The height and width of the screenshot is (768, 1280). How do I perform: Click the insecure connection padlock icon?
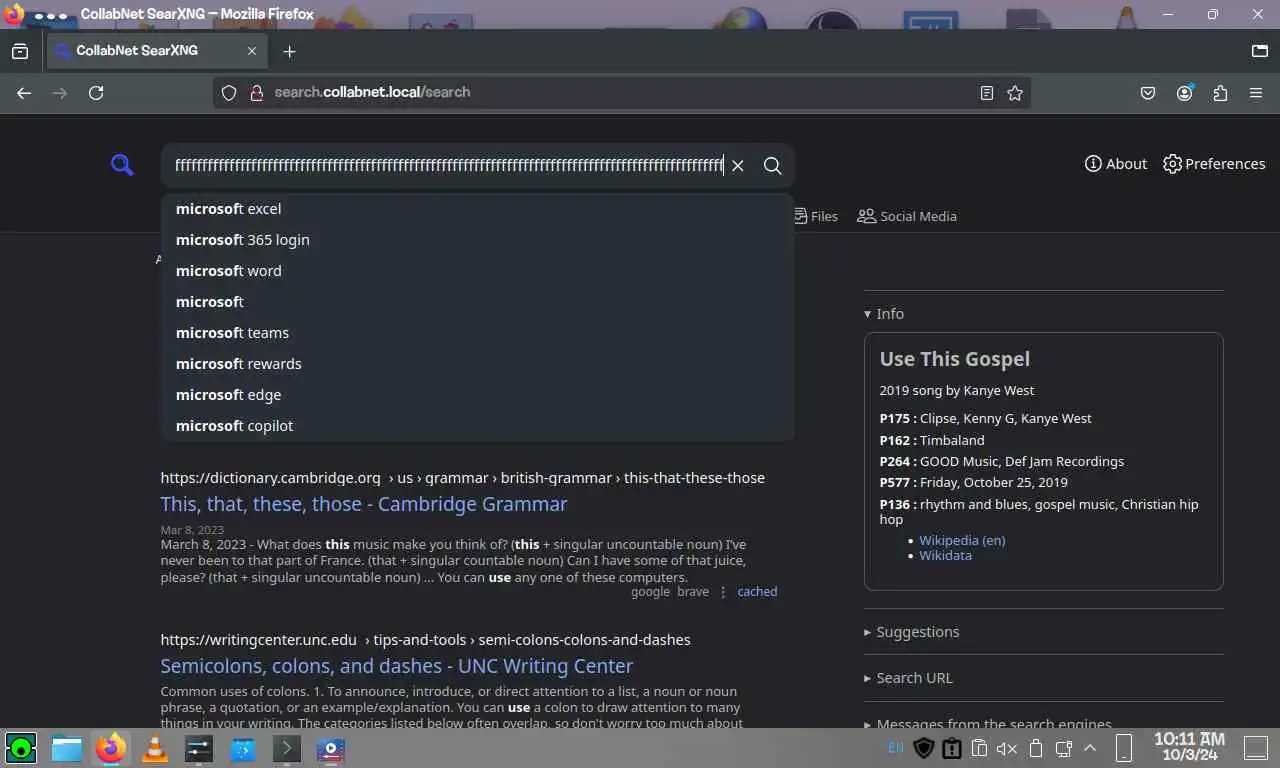(x=256, y=93)
